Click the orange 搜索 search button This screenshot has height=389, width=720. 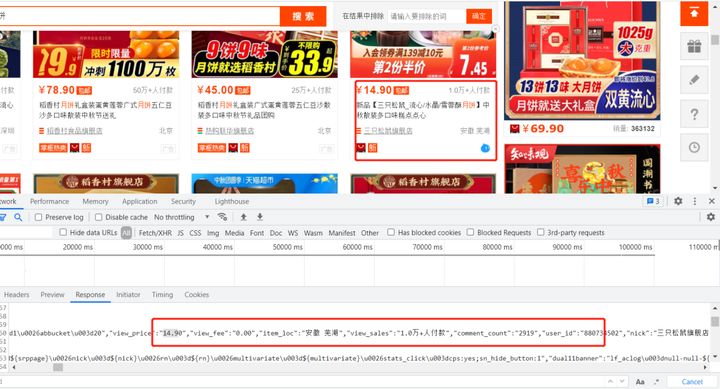pyautogui.click(x=303, y=17)
